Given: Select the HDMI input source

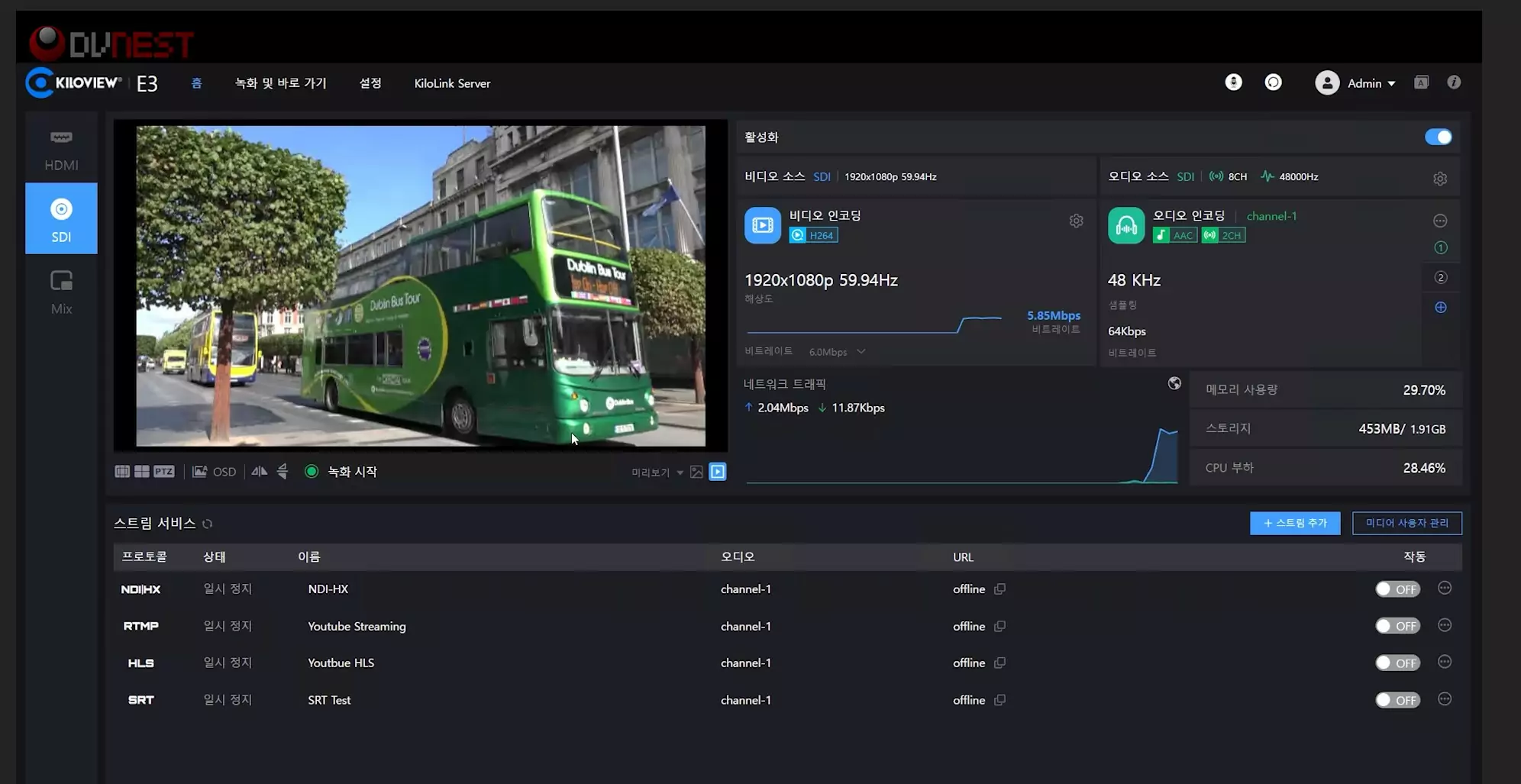Looking at the screenshot, I should tap(61, 150).
